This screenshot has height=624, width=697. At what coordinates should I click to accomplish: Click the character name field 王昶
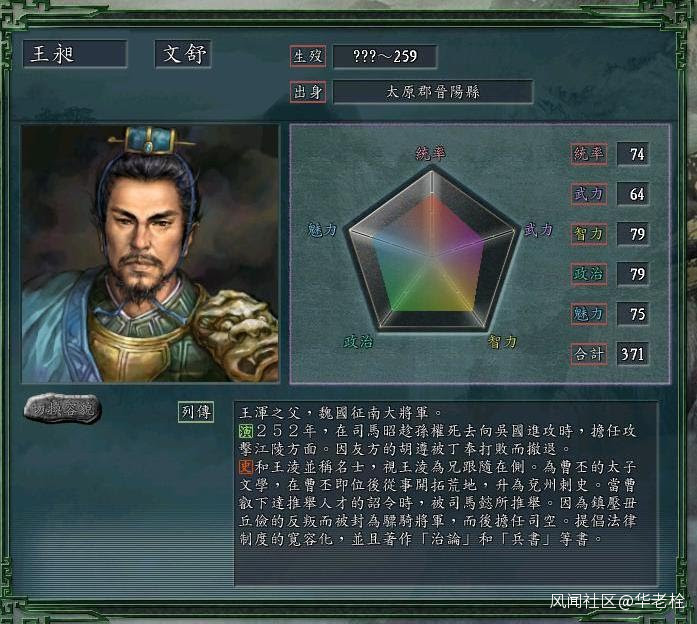pyautogui.click(x=75, y=54)
